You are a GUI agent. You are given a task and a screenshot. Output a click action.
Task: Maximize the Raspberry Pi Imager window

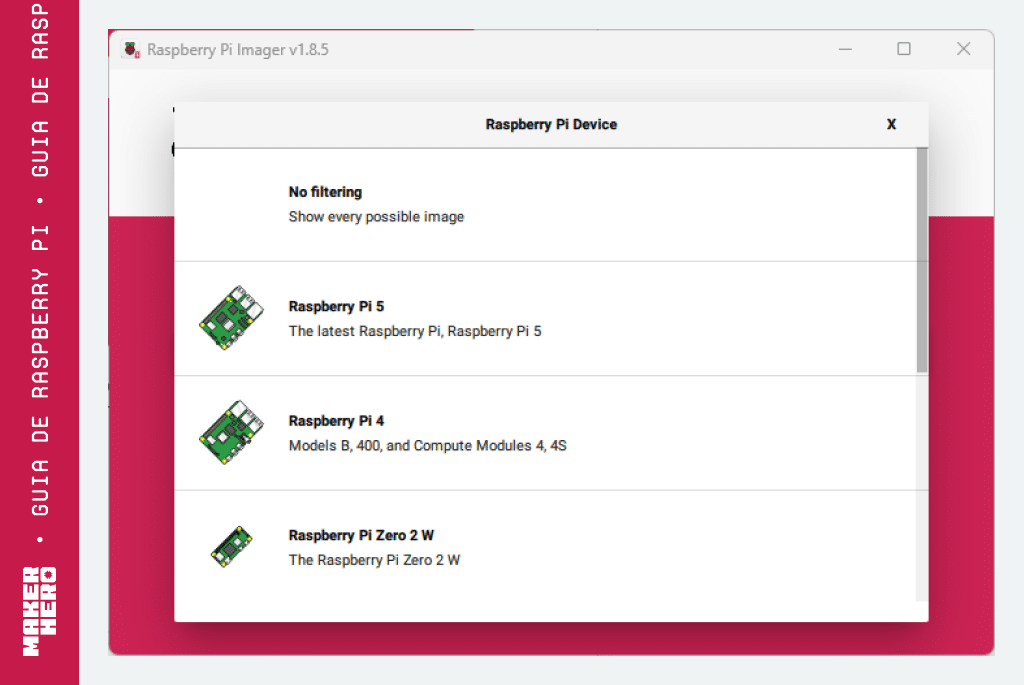904,49
